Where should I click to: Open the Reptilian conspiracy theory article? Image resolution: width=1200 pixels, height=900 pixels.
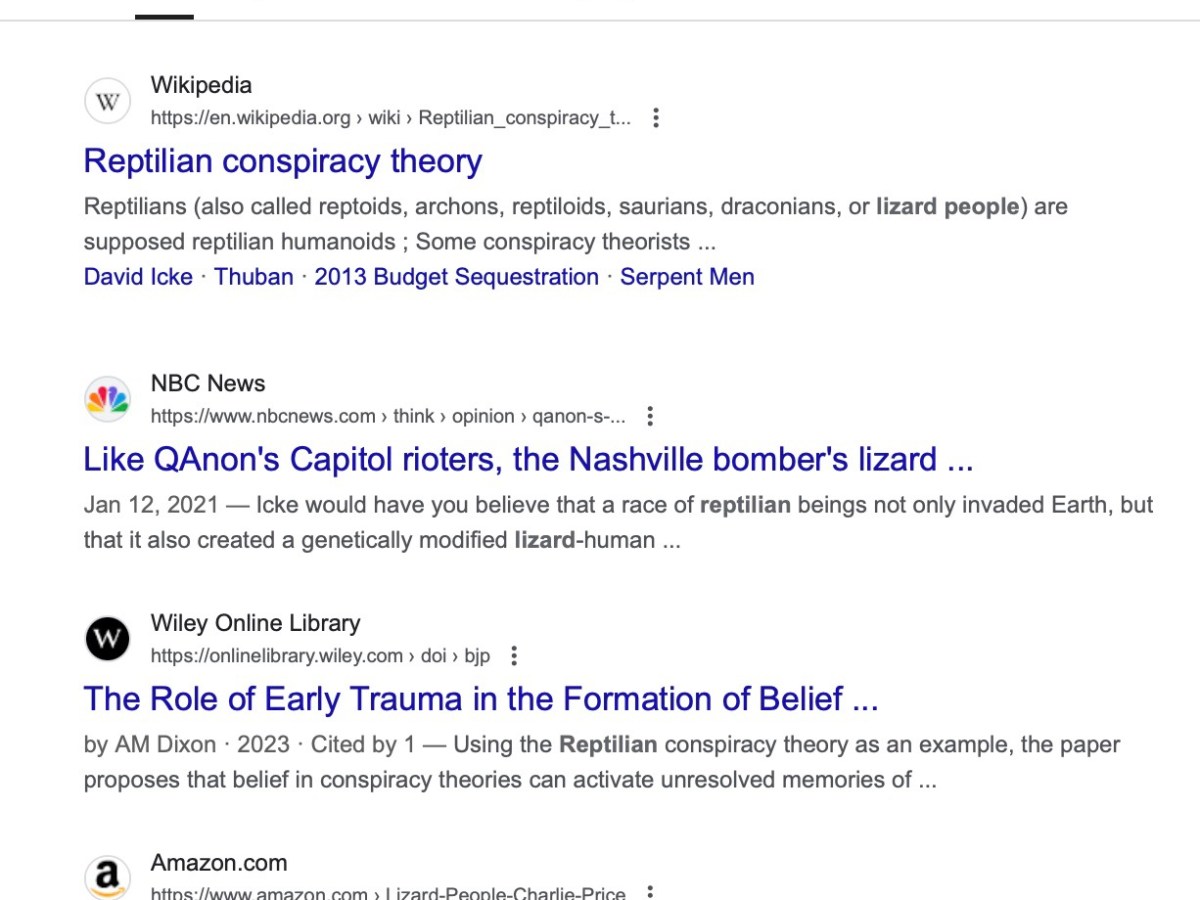pos(283,161)
